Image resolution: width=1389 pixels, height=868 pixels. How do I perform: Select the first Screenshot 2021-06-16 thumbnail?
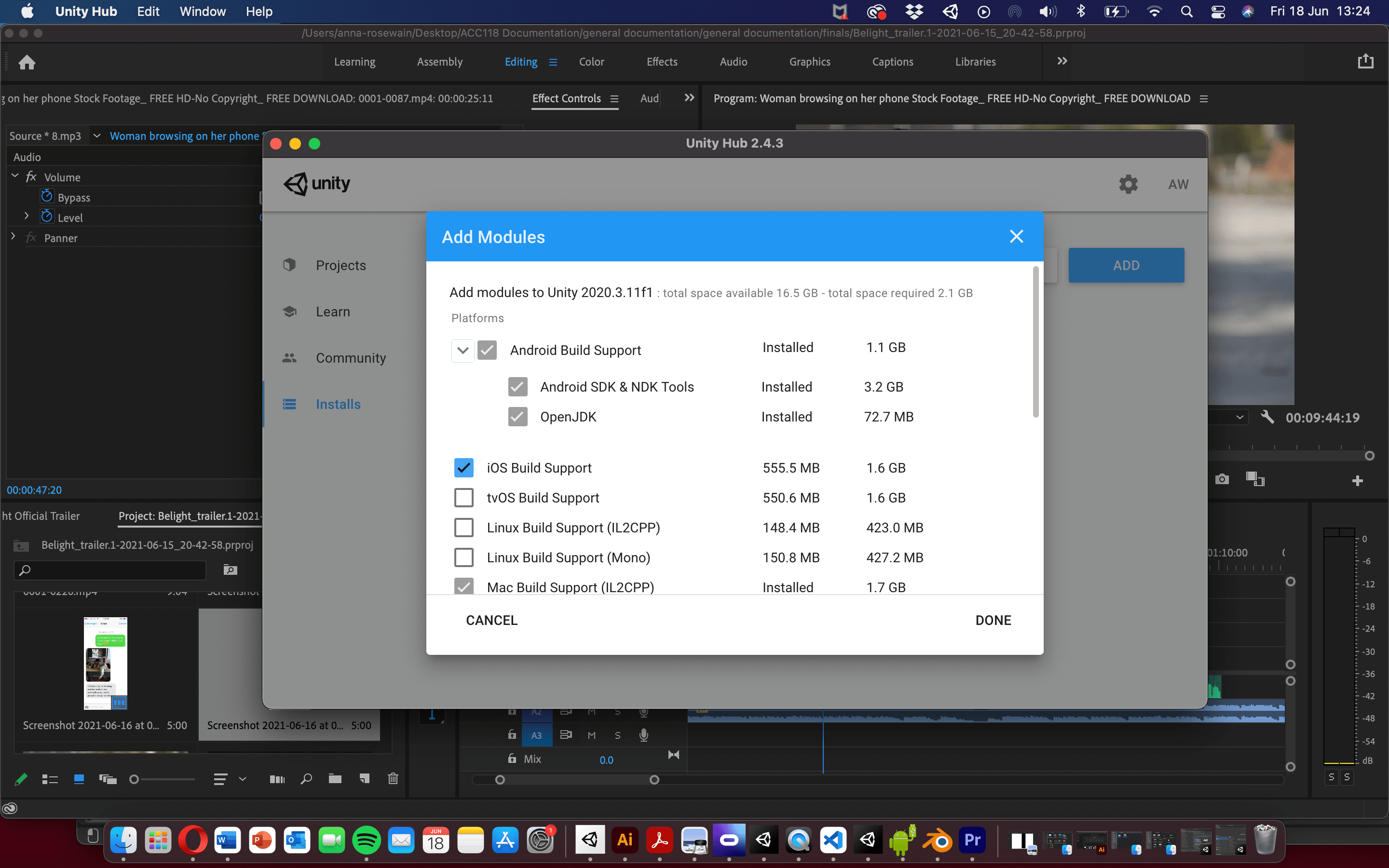pyautogui.click(x=105, y=664)
